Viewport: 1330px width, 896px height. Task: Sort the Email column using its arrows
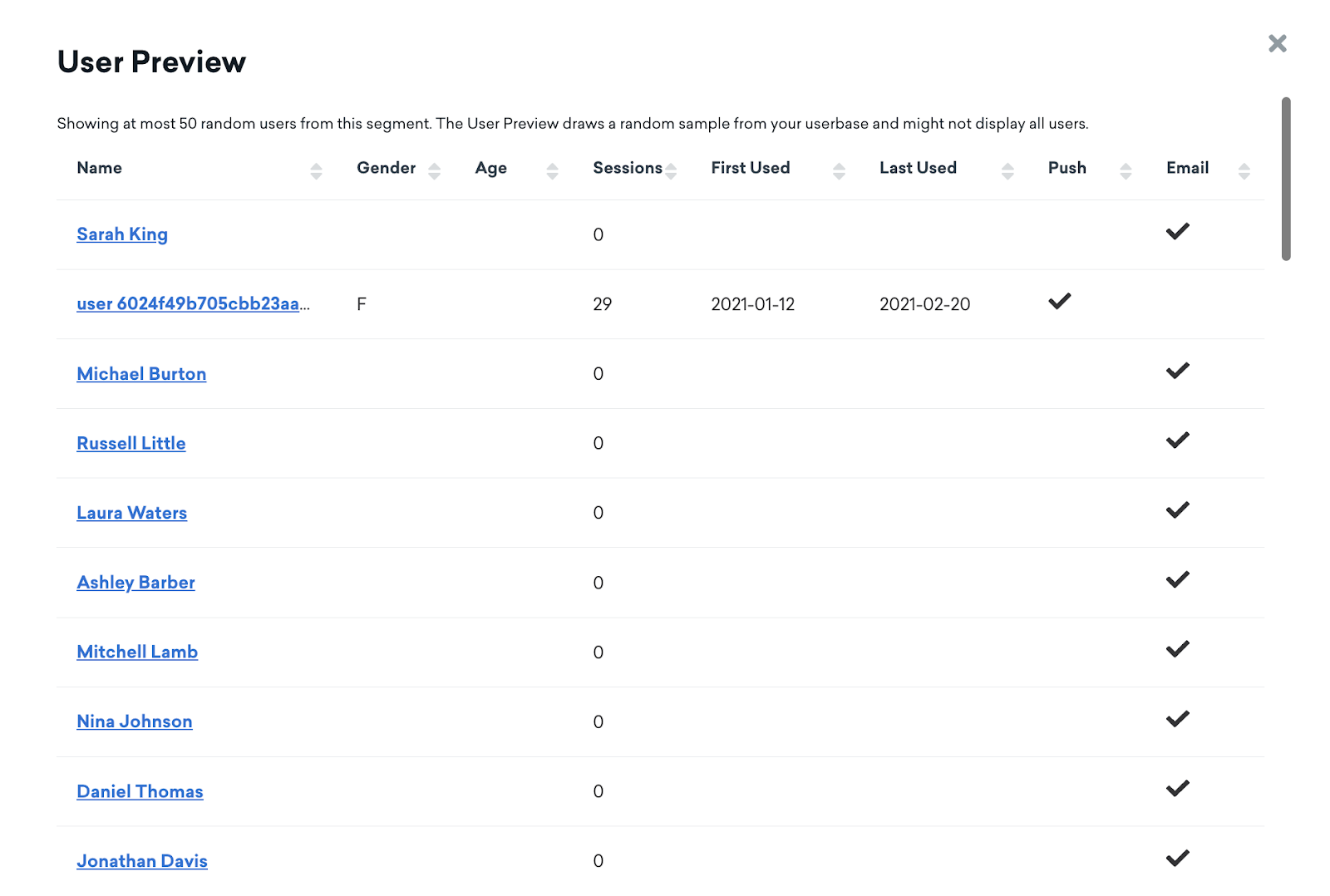click(1244, 170)
